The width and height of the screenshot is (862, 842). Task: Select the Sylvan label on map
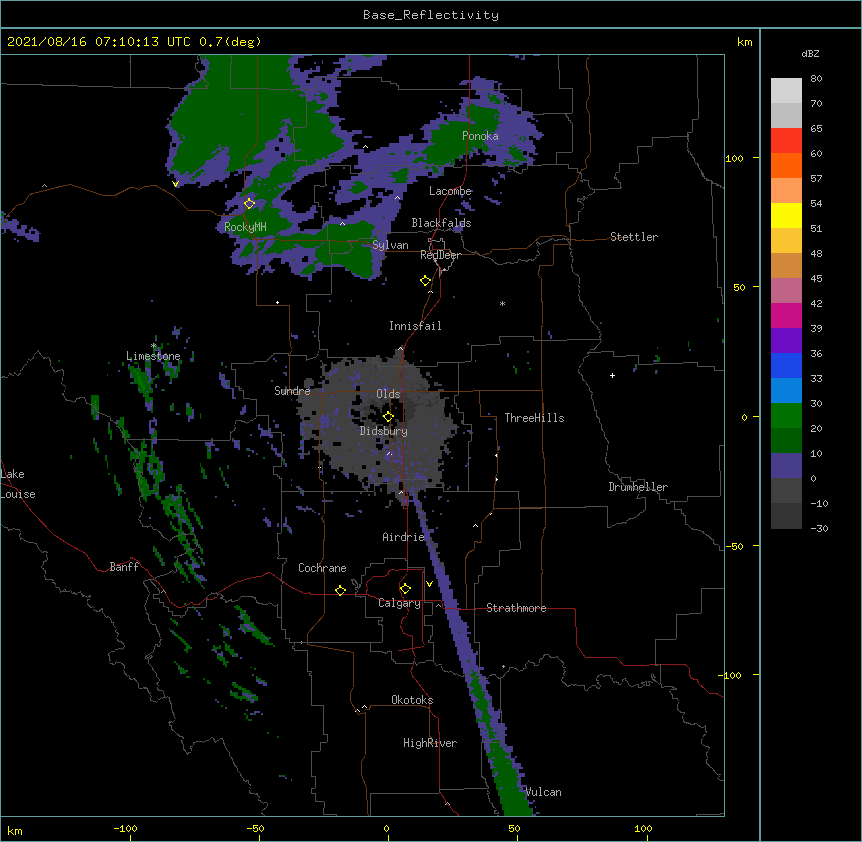[390, 245]
